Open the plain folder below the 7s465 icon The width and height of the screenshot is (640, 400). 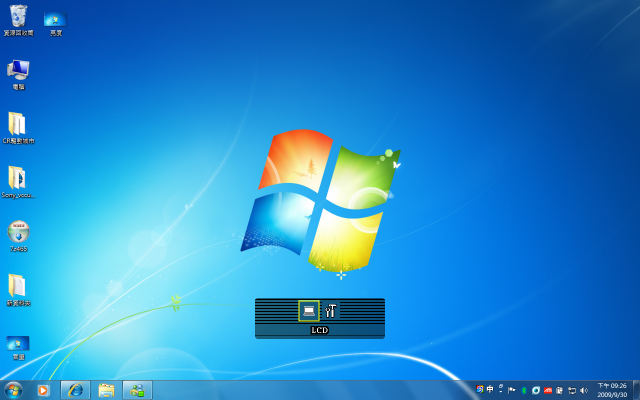tap(18, 290)
